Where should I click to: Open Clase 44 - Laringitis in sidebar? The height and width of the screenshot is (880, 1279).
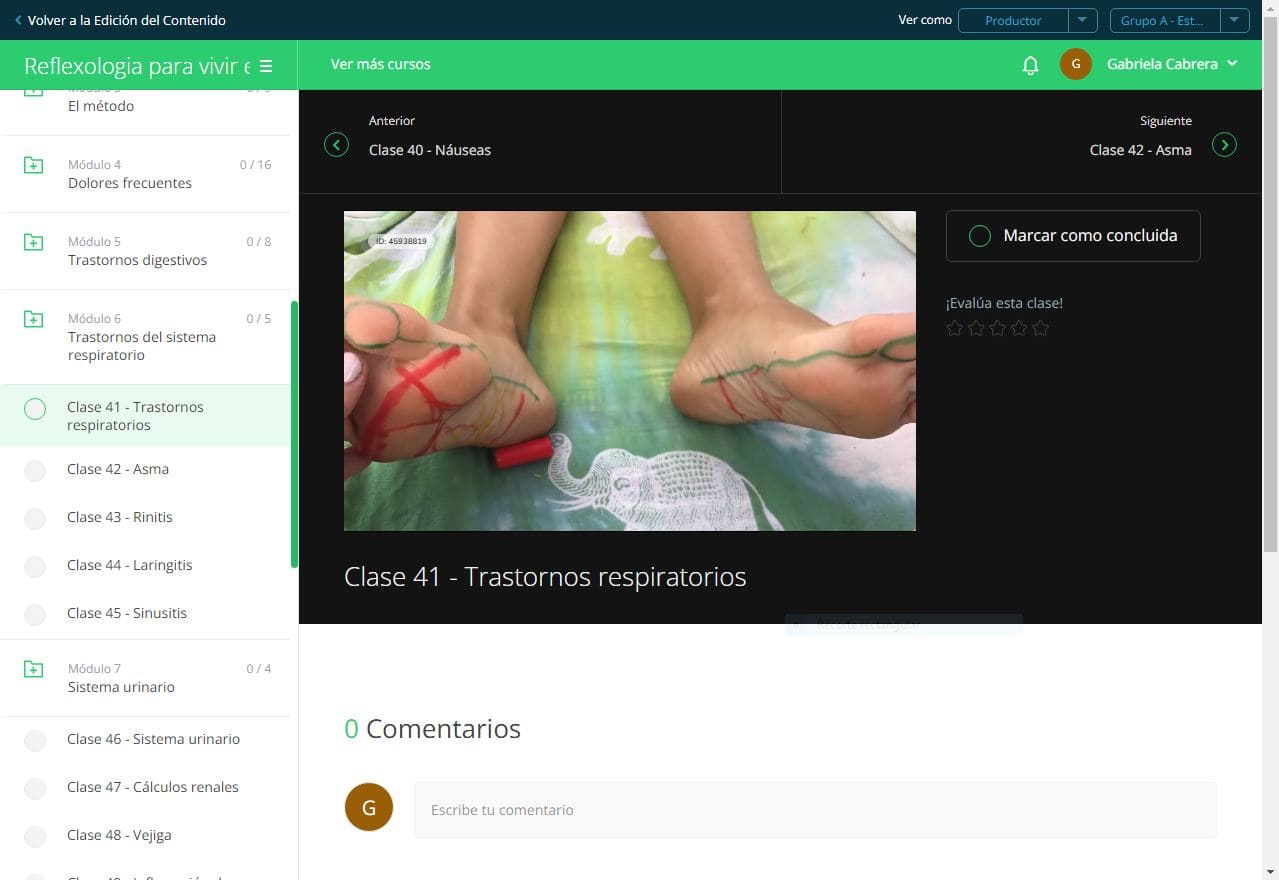tap(129, 565)
